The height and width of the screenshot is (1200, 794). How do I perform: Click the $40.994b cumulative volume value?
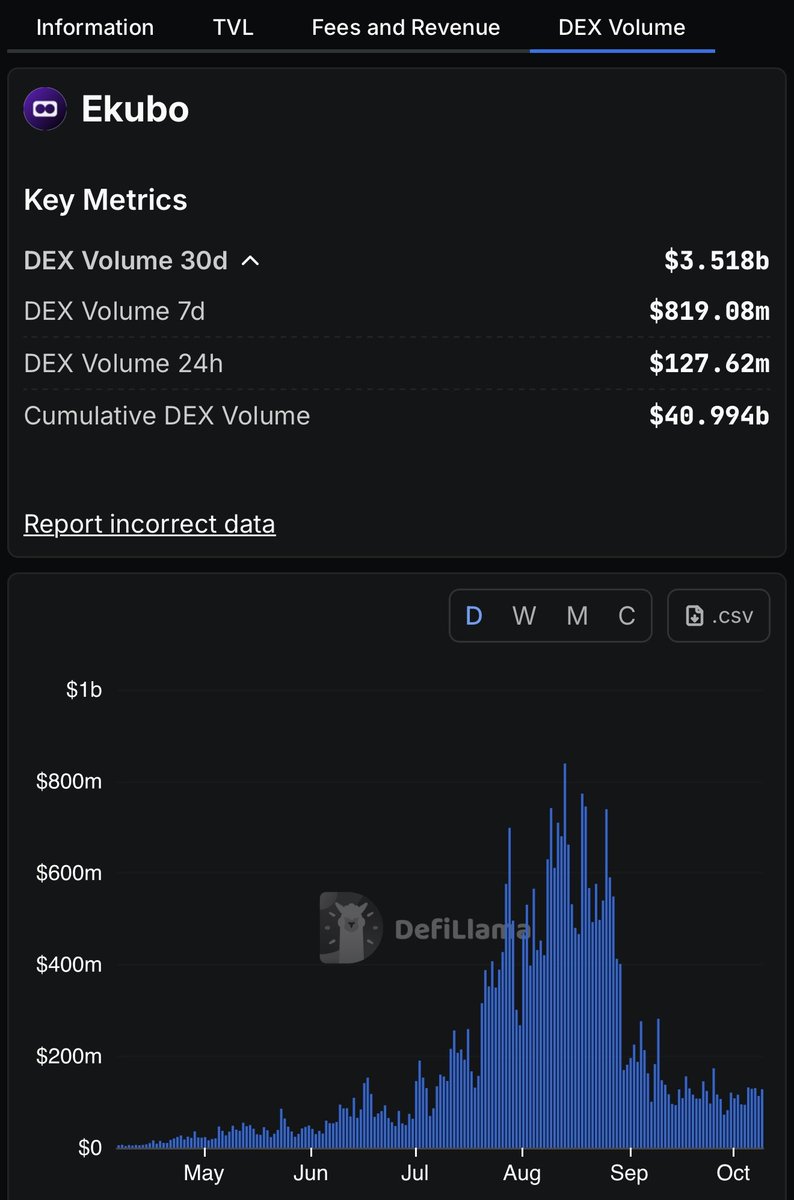(x=710, y=415)
